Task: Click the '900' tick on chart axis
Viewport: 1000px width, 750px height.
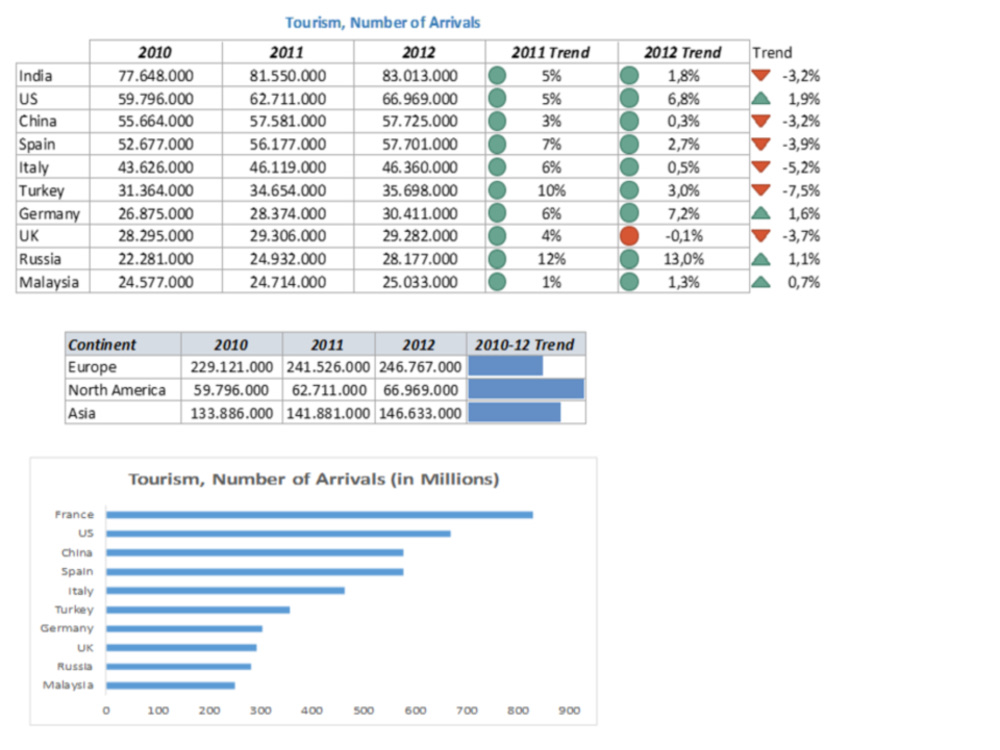Action: tap(569, 710)
